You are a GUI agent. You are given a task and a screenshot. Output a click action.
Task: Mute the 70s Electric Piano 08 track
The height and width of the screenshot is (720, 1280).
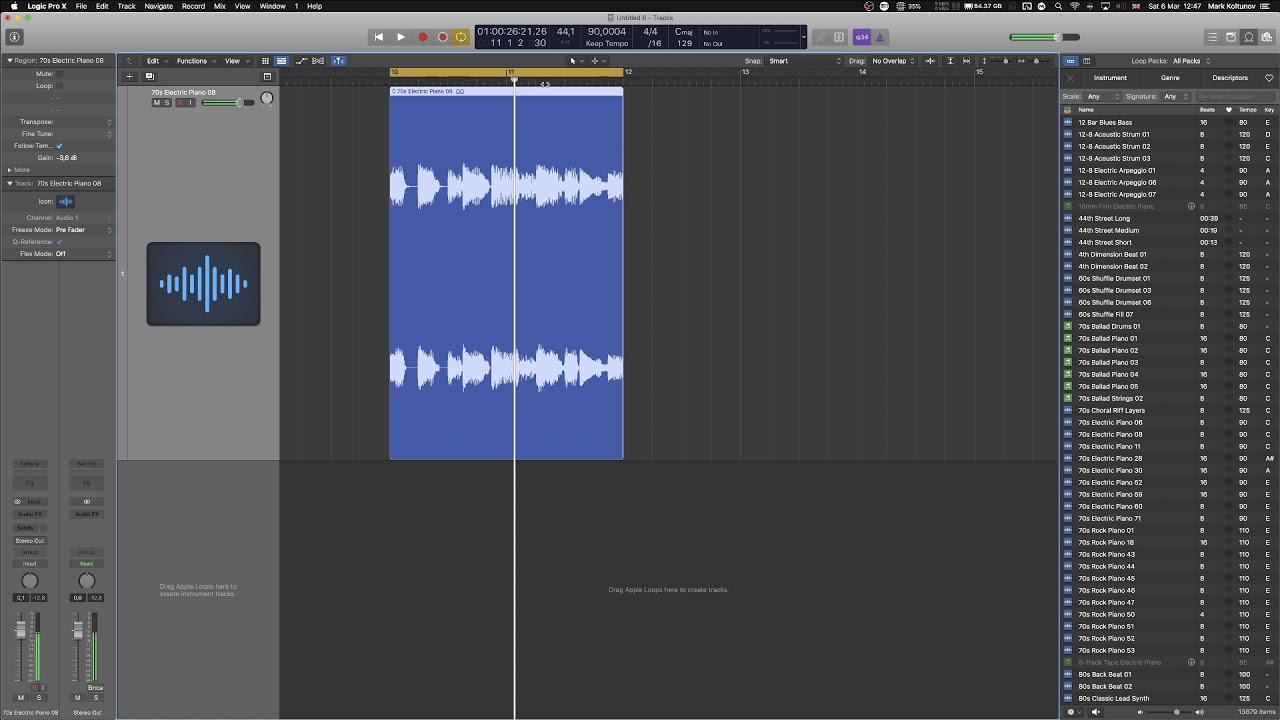coord(156,103)
